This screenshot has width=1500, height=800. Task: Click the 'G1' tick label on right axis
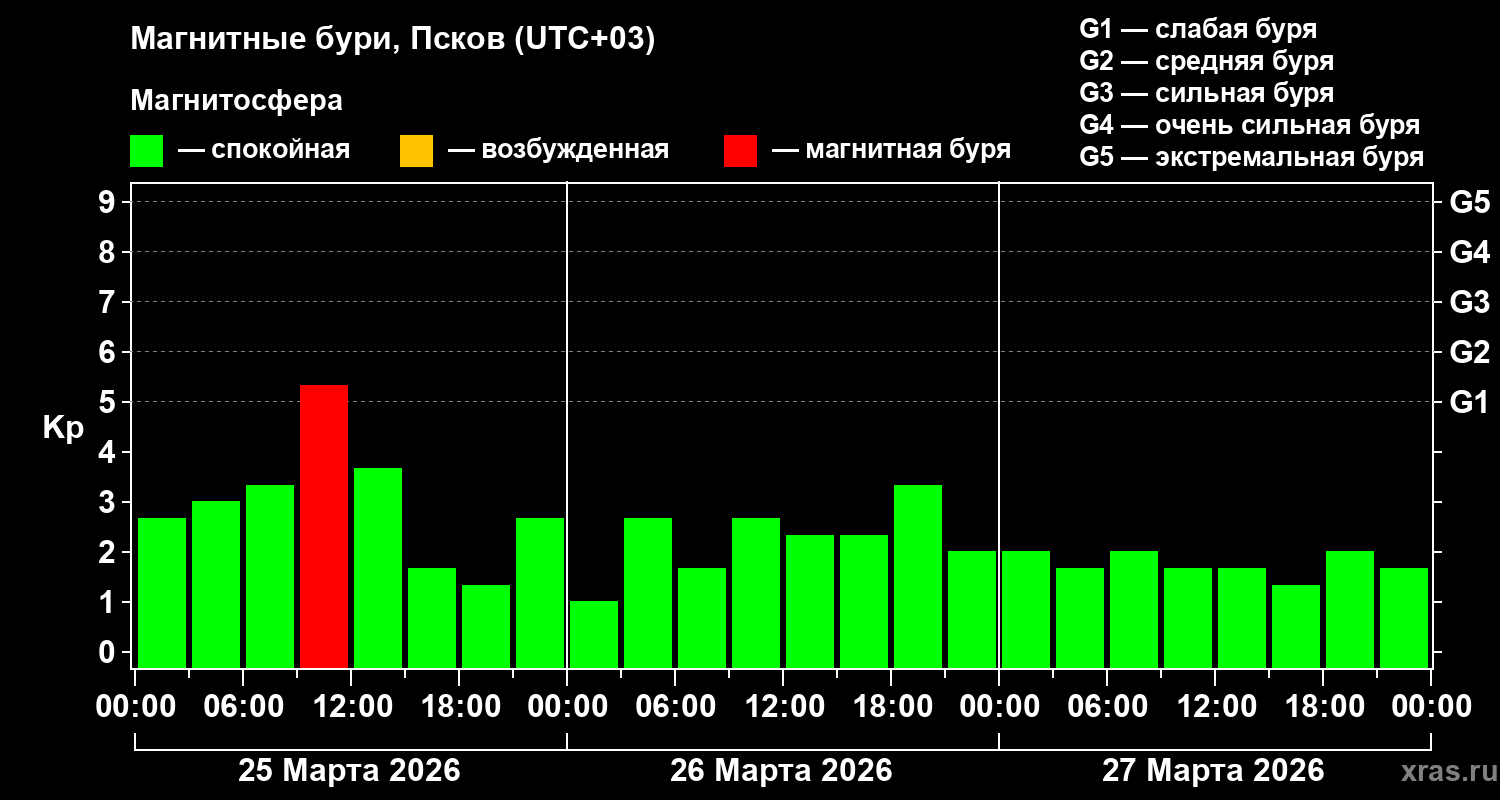(x=1469, y=402)
